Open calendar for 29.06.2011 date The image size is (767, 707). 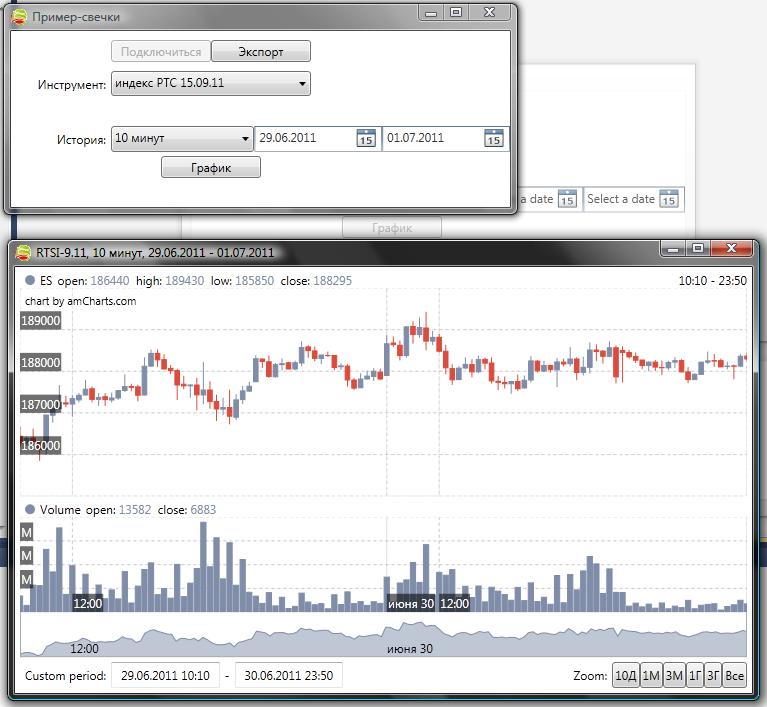[366, 138]
